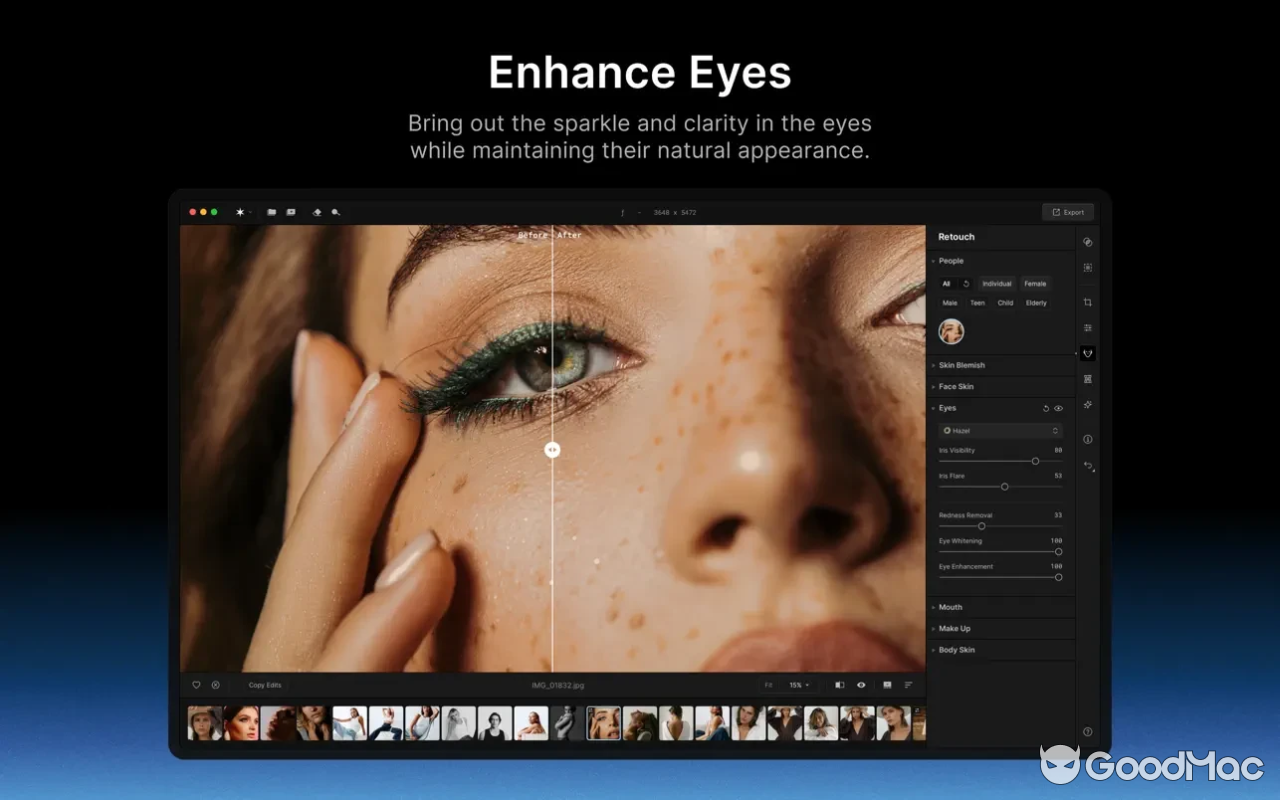Click the Export button

(1068, 211)
